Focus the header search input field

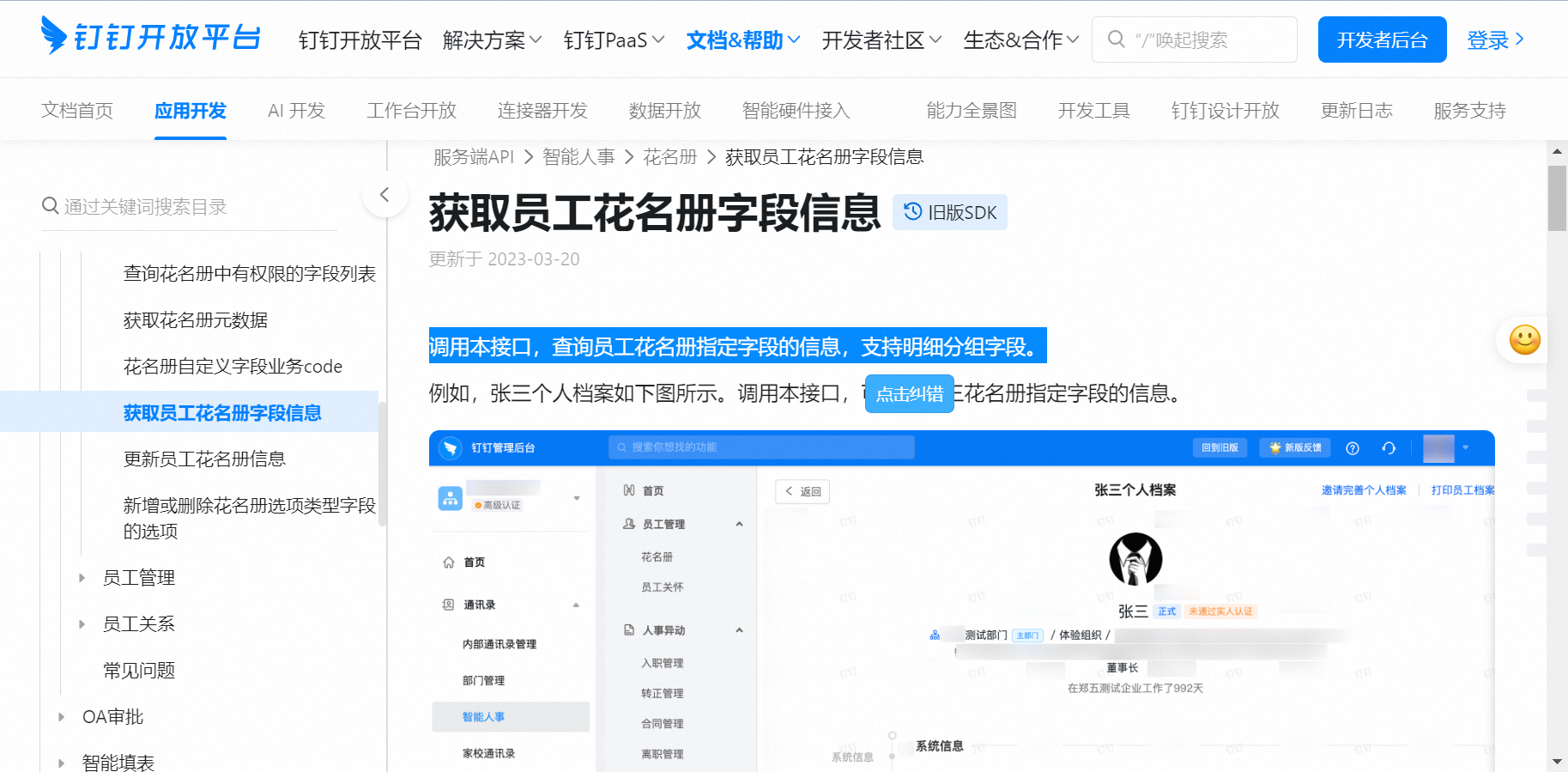pyautogui.click(x=1195, y=40)
